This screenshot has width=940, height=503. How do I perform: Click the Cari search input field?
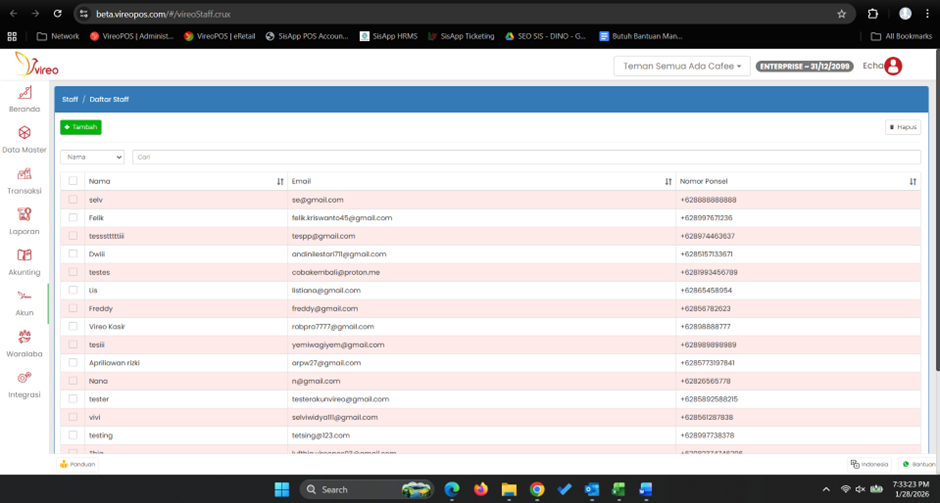[525, 157]
